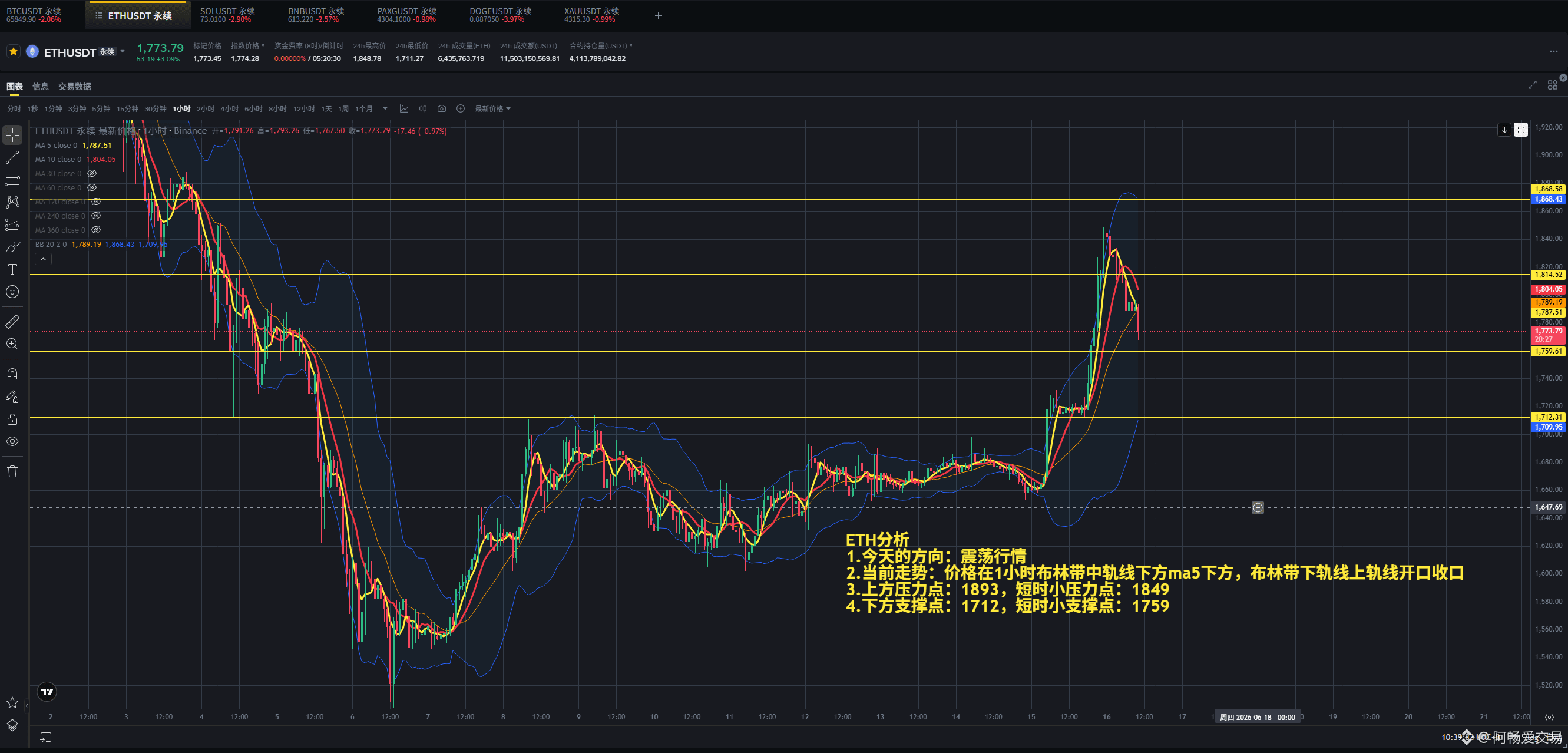Click the favorites star in left toolbar
The height and width of the screenshot is (753, 1568).
tap(12, 702)
